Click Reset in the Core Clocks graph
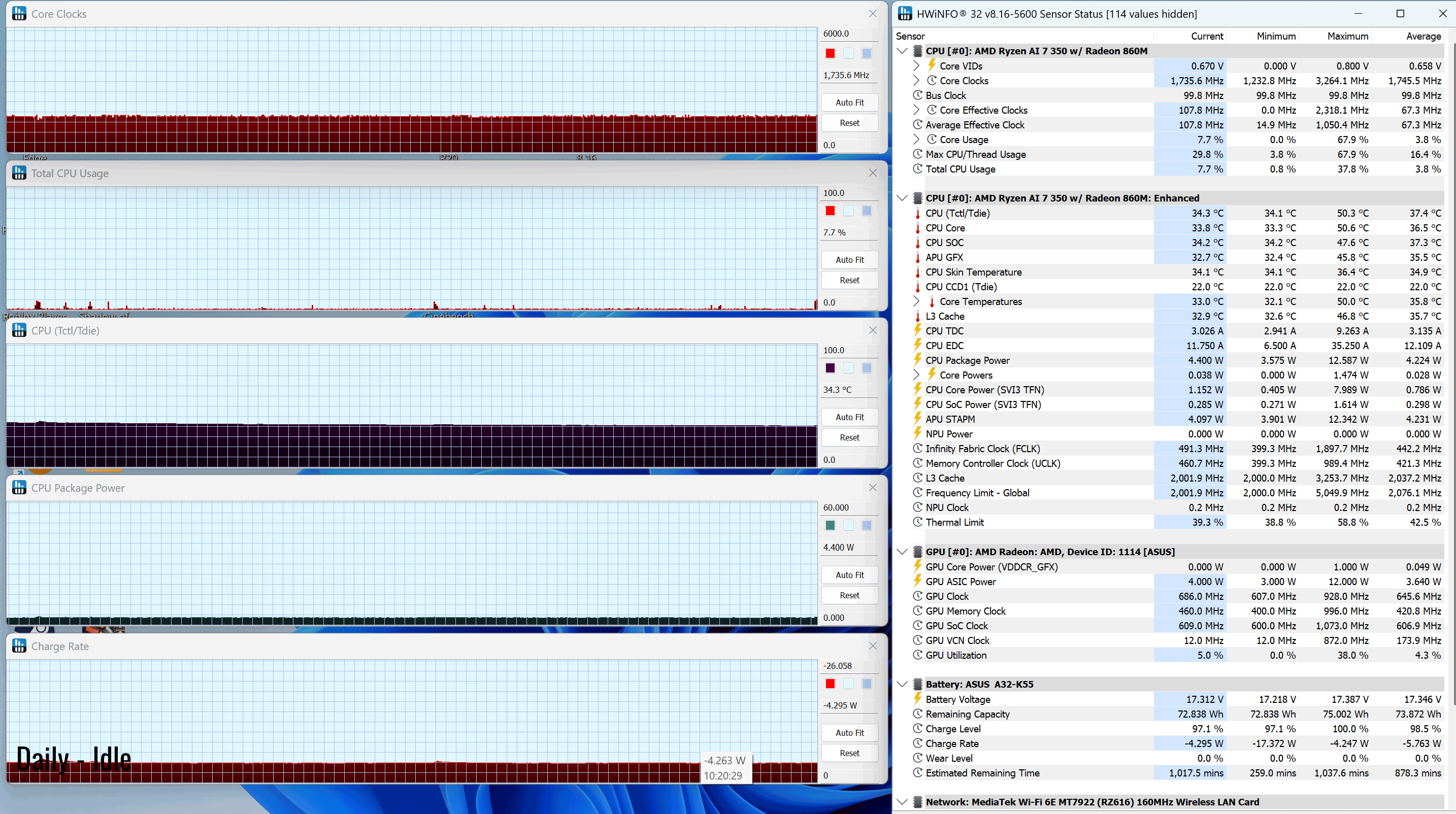Viewport: 1456px width, 814px height. 849,123
